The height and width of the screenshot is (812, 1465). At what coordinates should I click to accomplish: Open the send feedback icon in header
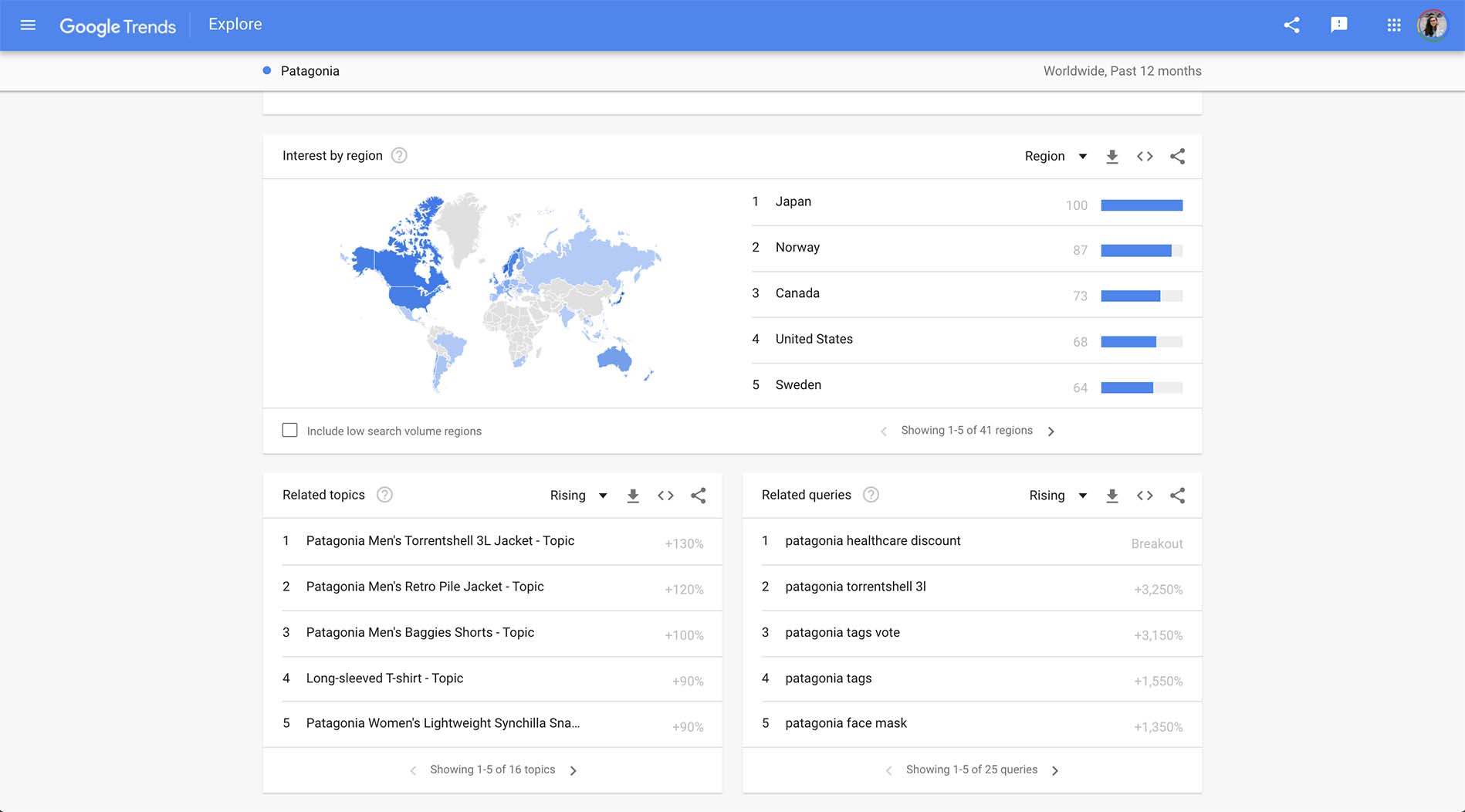(1339, 25)
